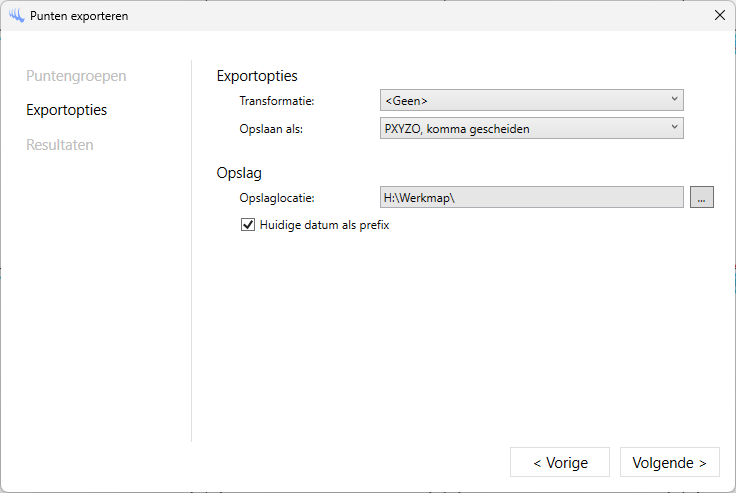The image size is (736, 493).
Task: Open the Transformatie combo box showing <Geen>
Action: point(530,100)
